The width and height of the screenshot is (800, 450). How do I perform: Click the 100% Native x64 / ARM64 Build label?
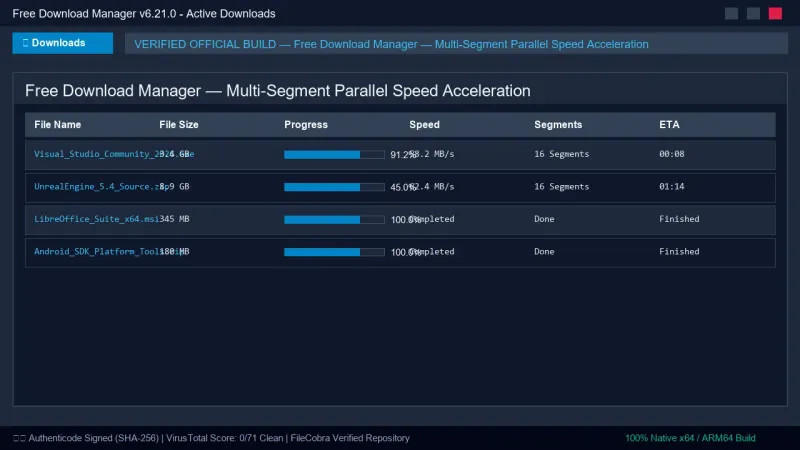tap(690, 438)
